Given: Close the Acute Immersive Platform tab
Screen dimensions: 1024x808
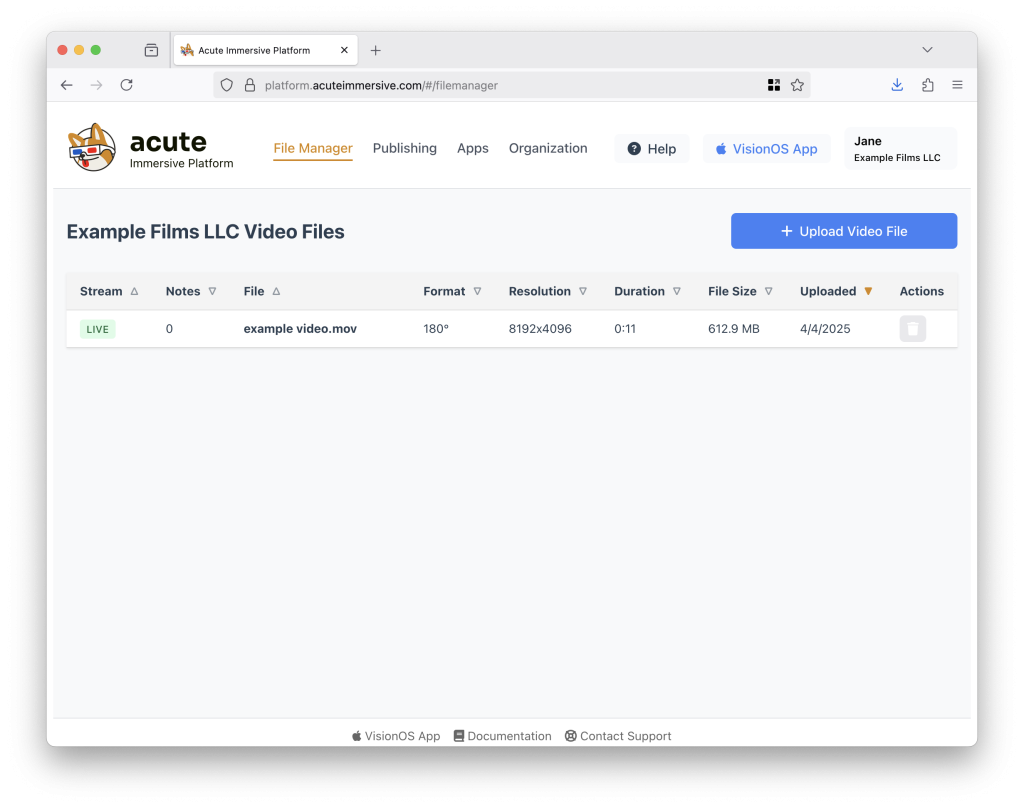Looking at the screenshot, I should pyautogui.click(x=344, y=50).
